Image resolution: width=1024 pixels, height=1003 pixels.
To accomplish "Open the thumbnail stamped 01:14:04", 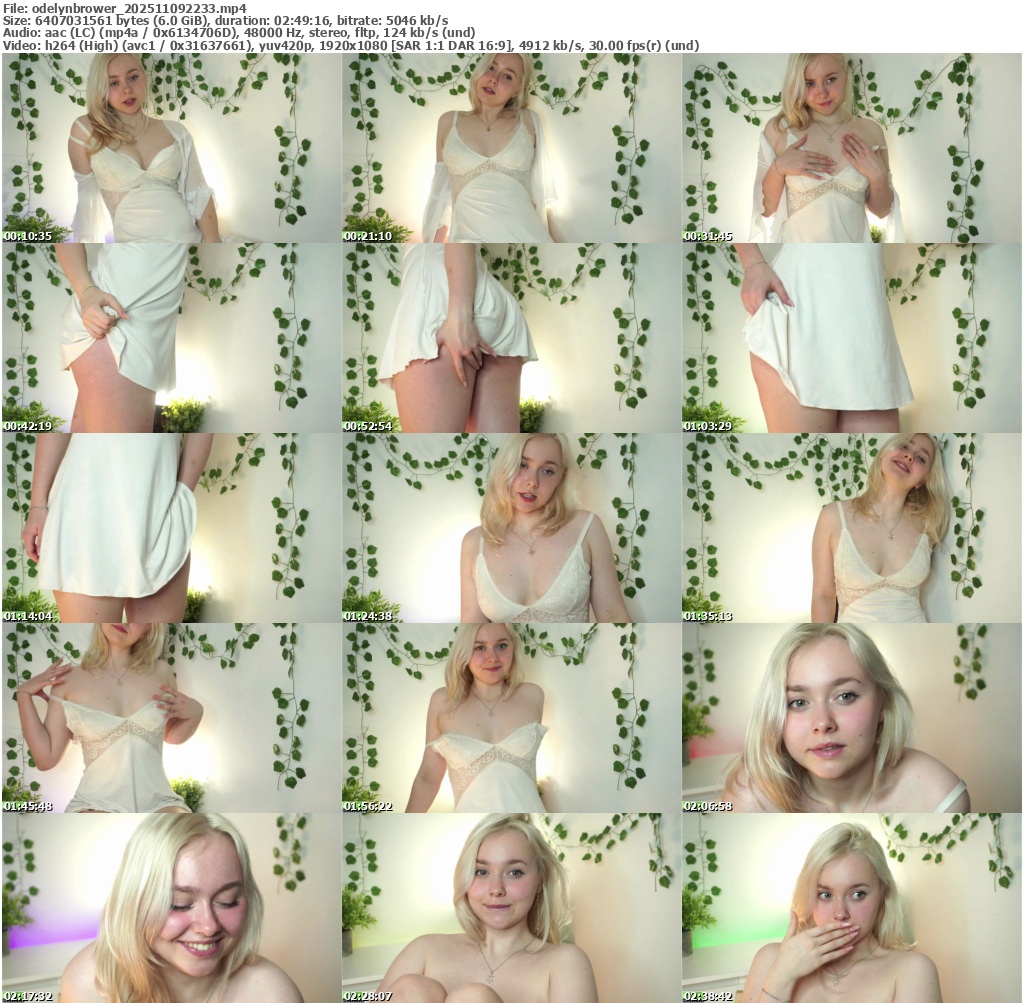I will (x=171, y=528).
